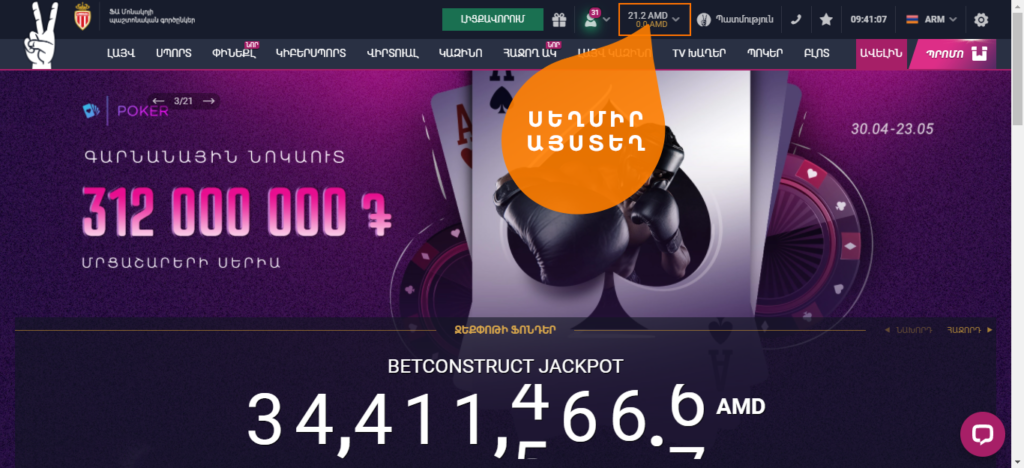The height and width of the screenshot is (468, 1024).
Task: Open the user profile icon with 31 badge
Action: pyautogui.click(x=590, y=20)
